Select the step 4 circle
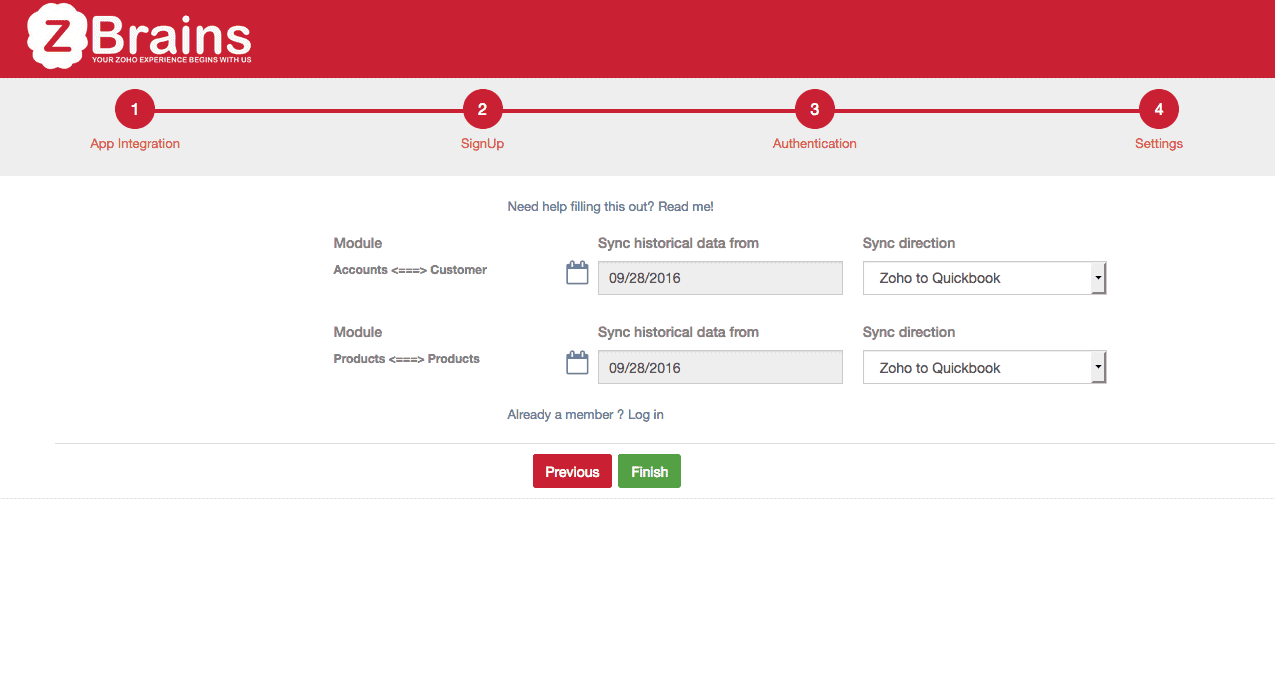Screen dimensions: 1275x676 pos(1158,110)
